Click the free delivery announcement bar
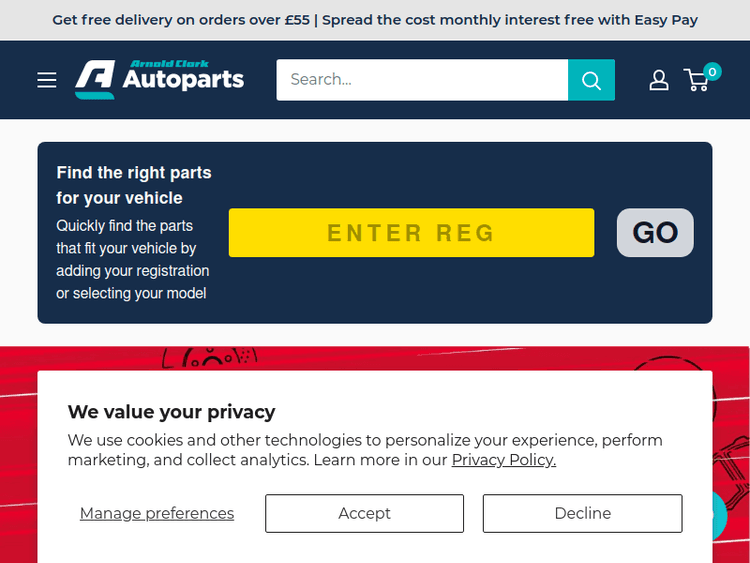 (375, 20)
